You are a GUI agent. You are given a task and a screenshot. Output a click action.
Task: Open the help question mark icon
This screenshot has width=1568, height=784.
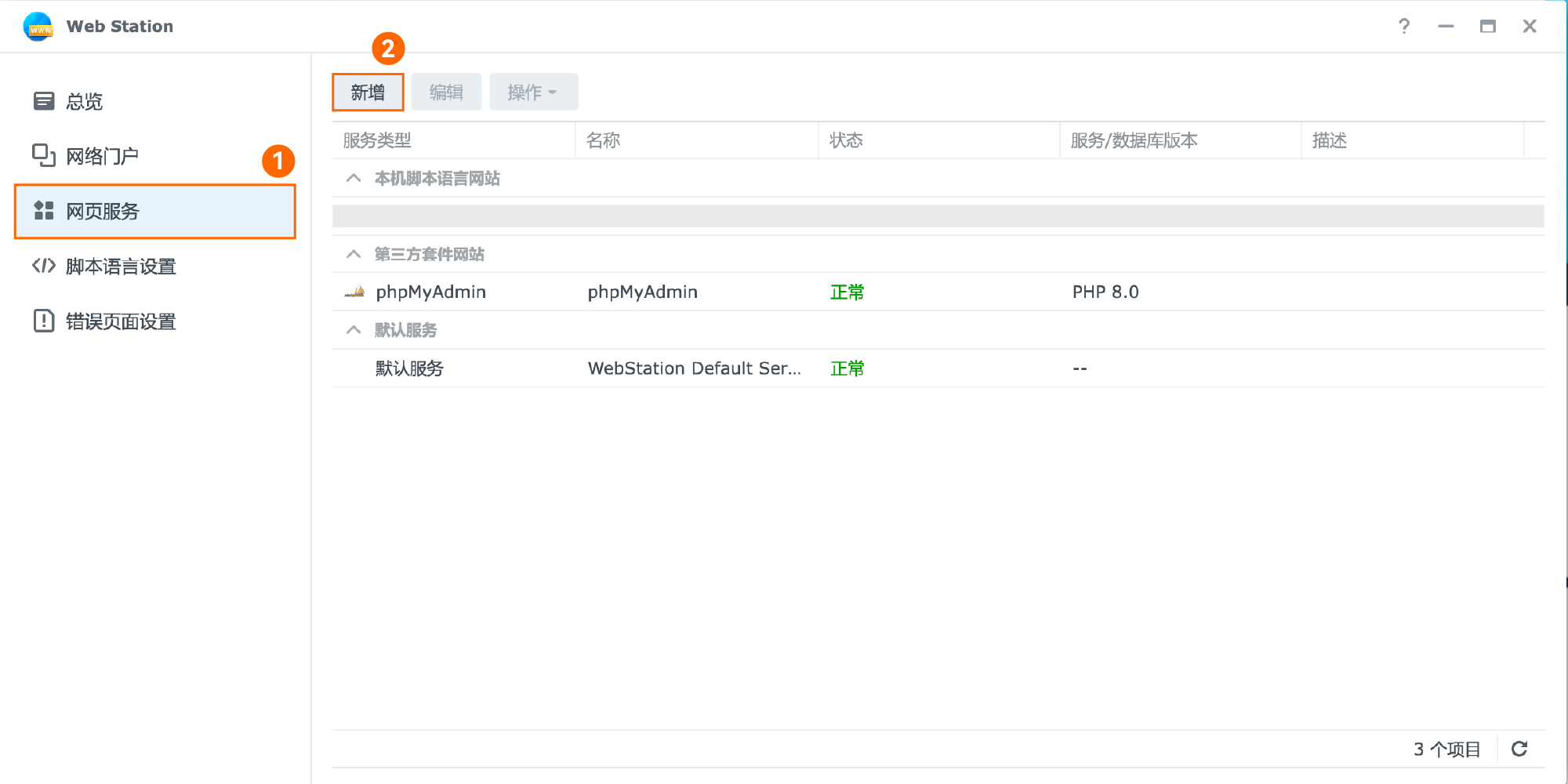tap(1403, 27)
